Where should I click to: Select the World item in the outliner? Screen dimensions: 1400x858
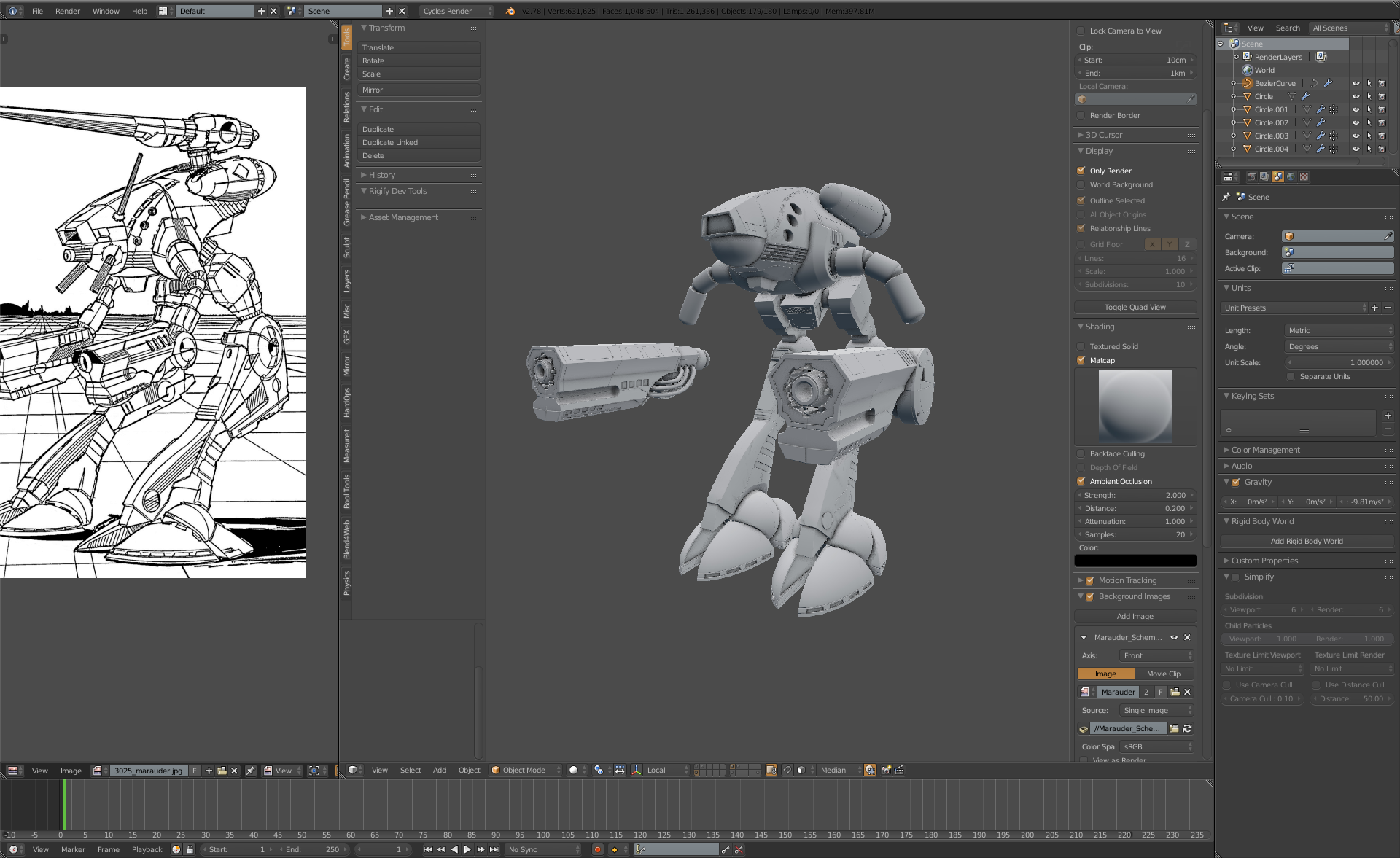click(x=1264, y=70)
